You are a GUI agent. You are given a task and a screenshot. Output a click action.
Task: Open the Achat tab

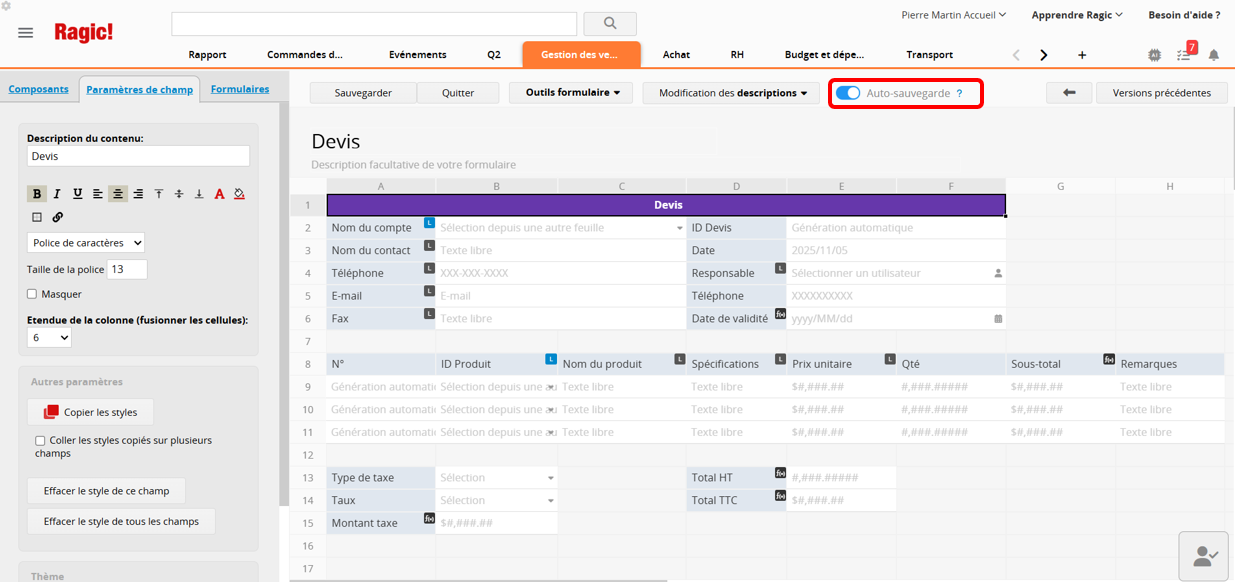pyautogui.click(x=676, y=55)
